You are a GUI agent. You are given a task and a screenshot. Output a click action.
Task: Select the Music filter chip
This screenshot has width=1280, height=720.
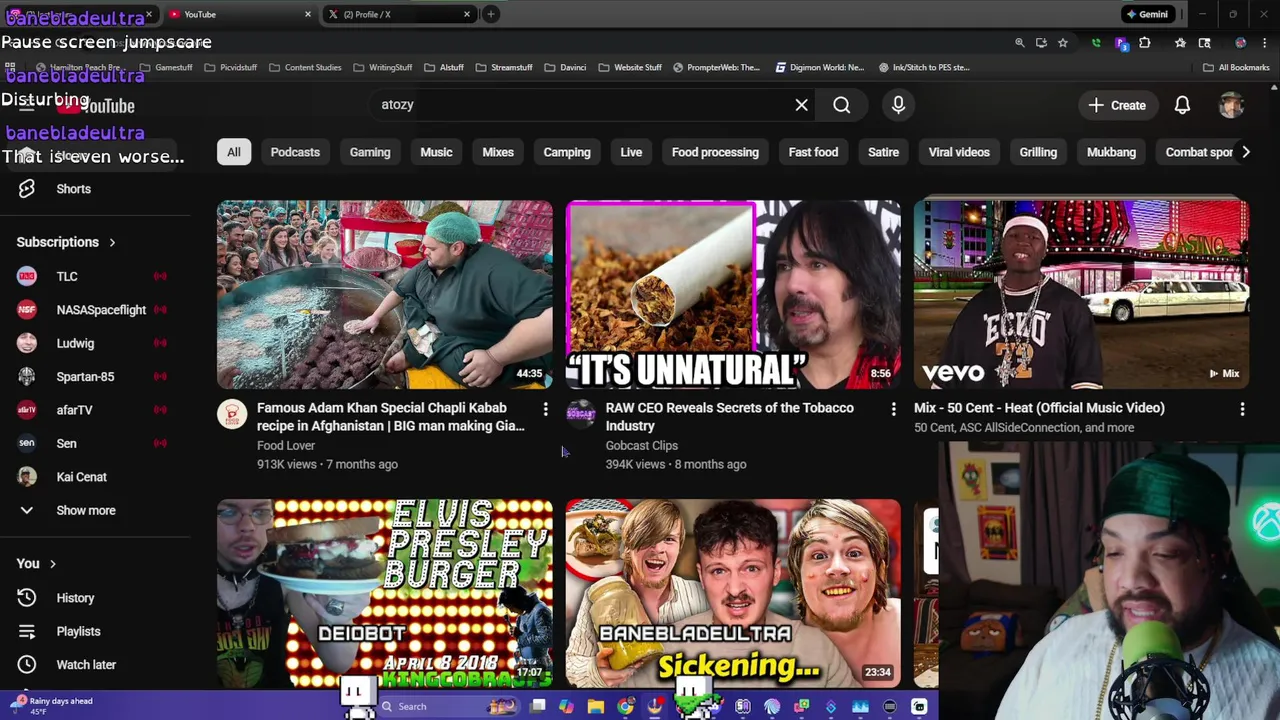pos(436,152)
